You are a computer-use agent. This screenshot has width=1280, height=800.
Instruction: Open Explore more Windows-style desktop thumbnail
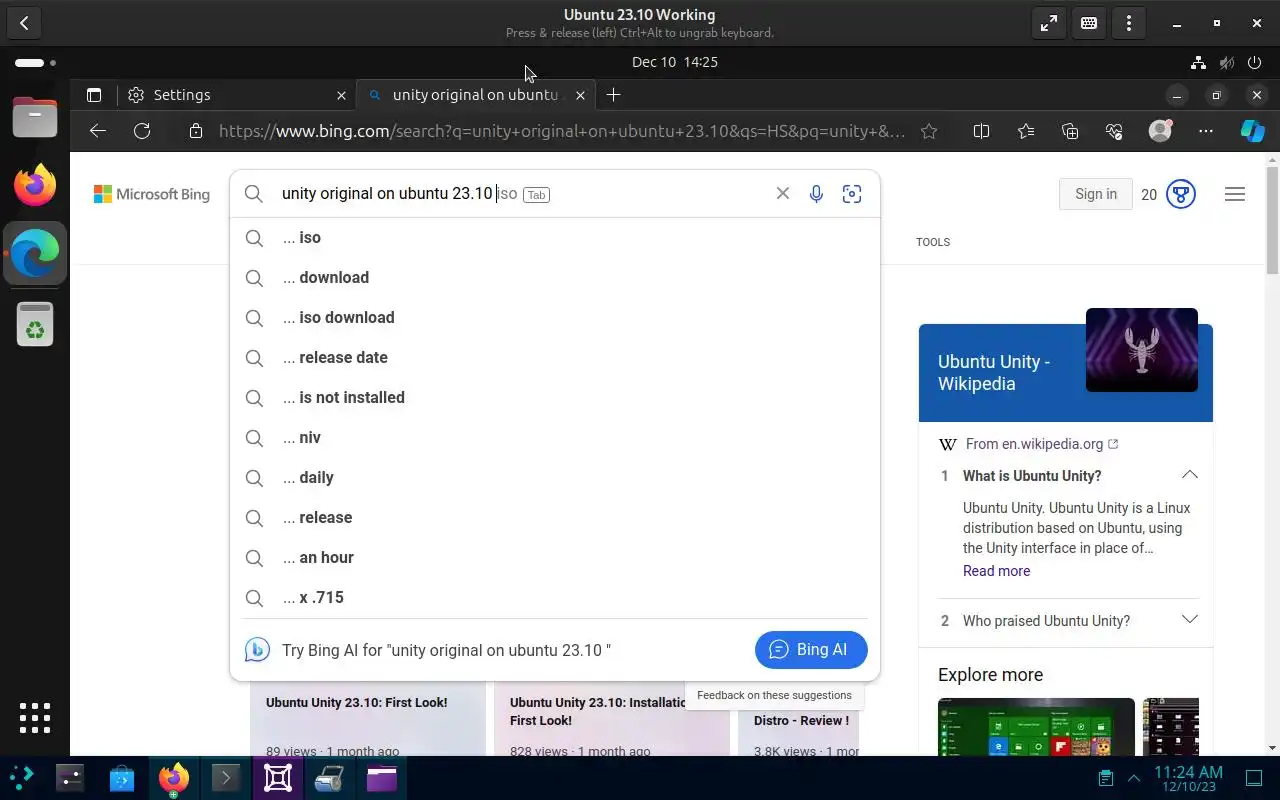click(1036, 727)
